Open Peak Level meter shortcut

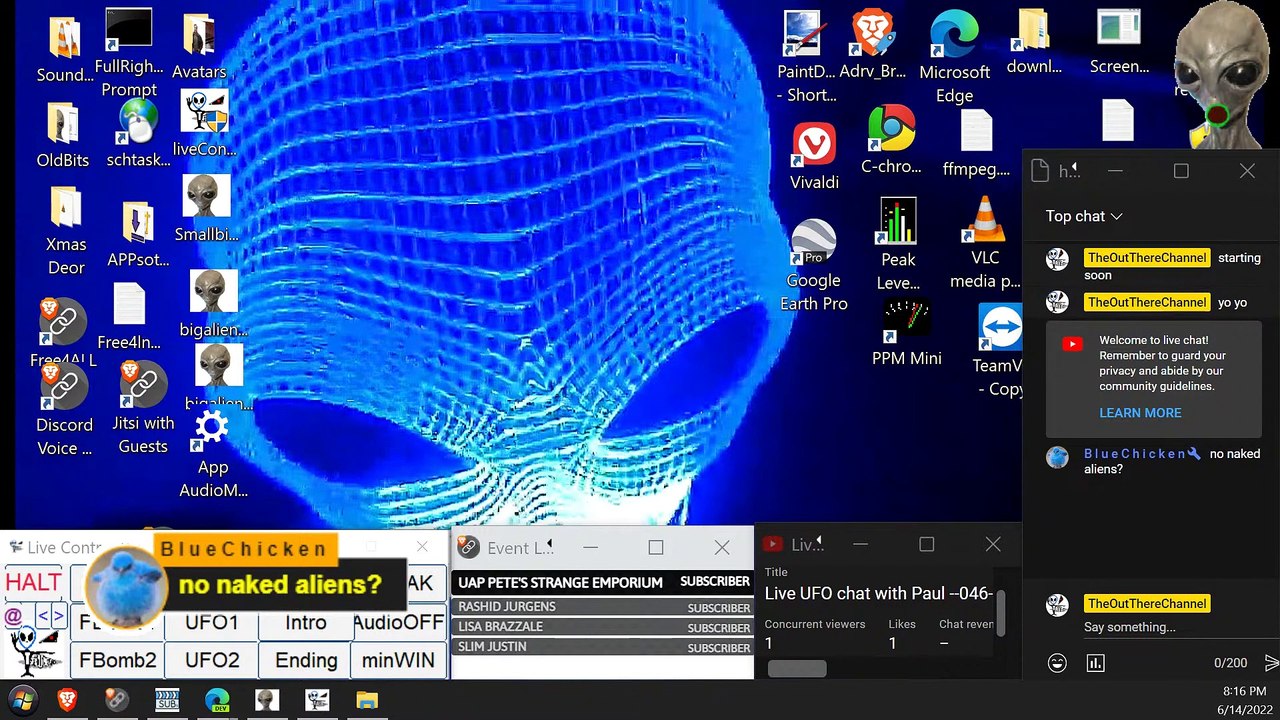(x=898, y=244)
